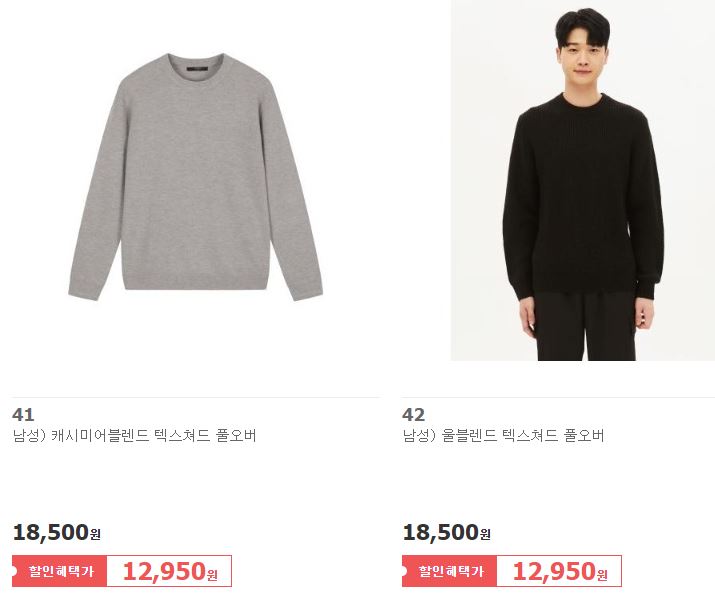The height and width of the screenshot is (607, 715).
Task: Select the ranking number 42
Action: (x=414, y=415)
